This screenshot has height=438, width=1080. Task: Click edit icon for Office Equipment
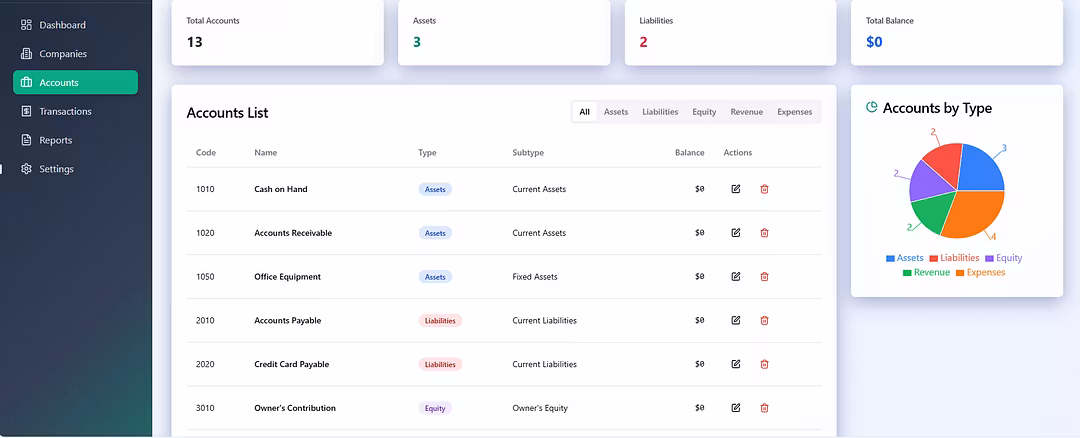click(736, 277)
